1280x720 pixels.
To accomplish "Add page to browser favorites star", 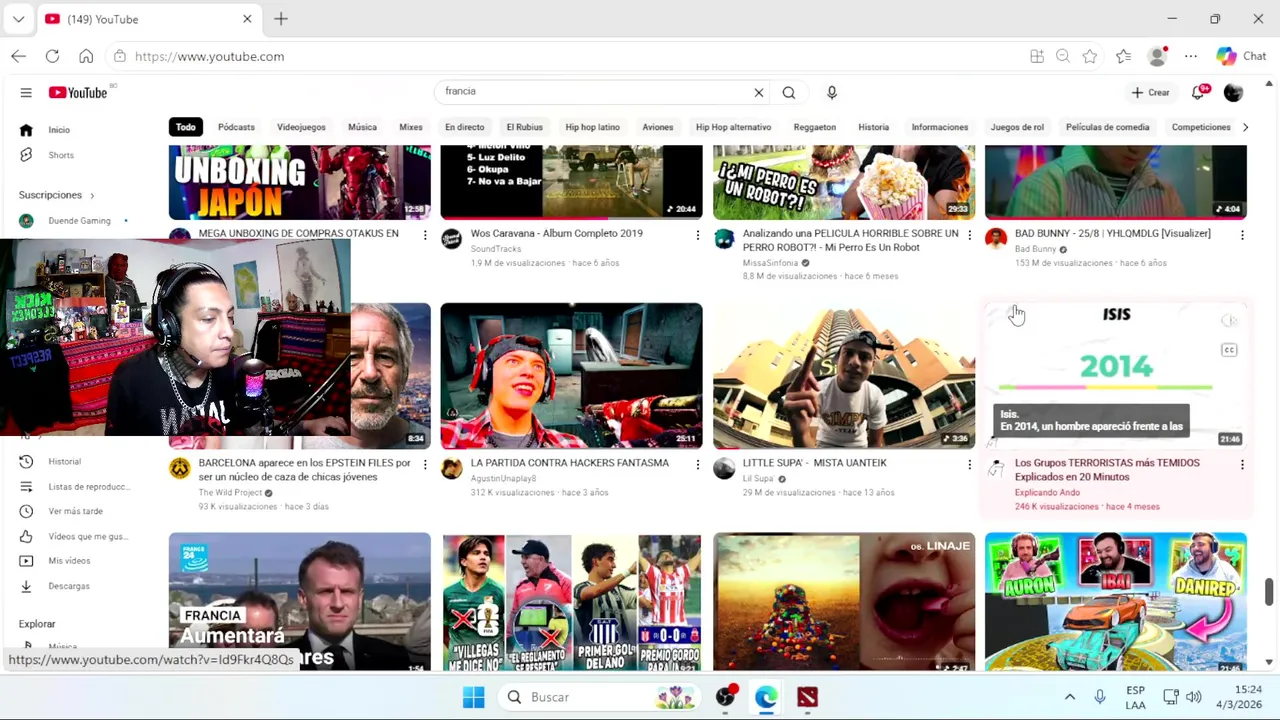I will pos(1090,57).
